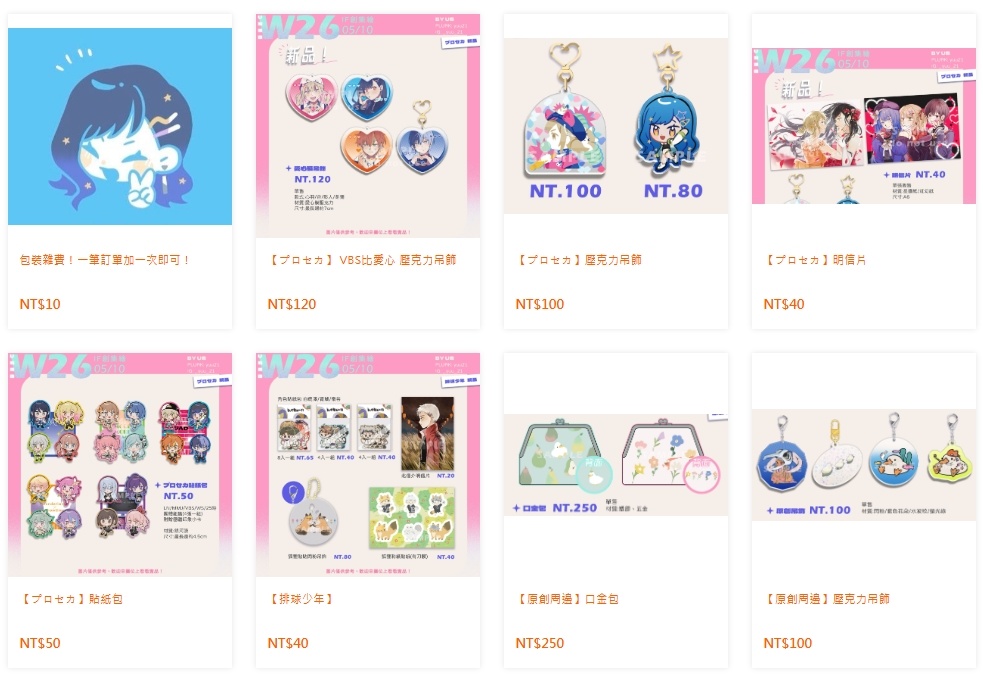Click the NT$250 price of coin purse
The image size is (983, 678).
pyautogui.click(x=540, y=643)
